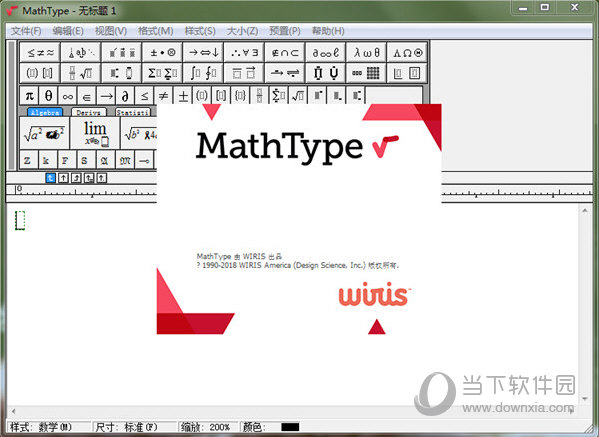Open the underbar and overbar templates palette
This screenshot has width=599, height=437.
click(x=244, y=73)
